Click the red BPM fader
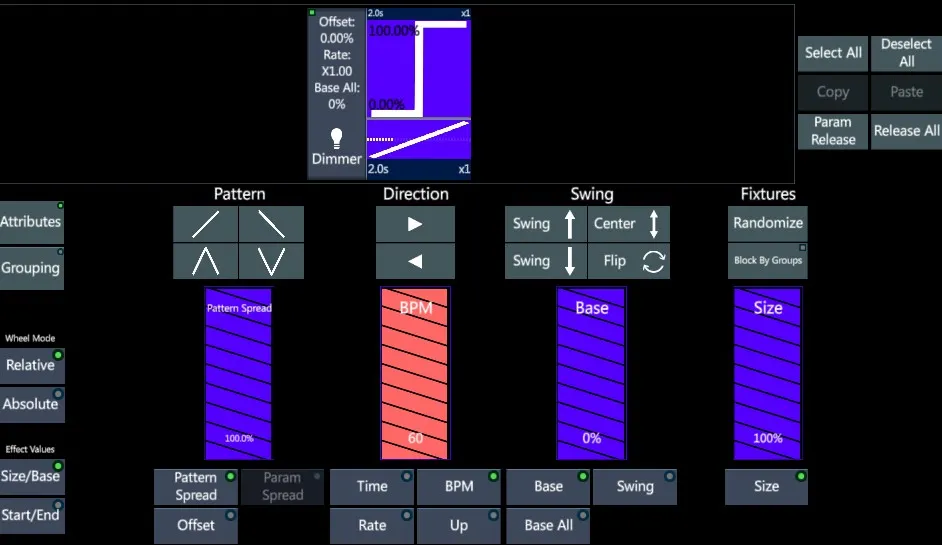The width and height of the screenshot is (942, 545). coord(415,373)
